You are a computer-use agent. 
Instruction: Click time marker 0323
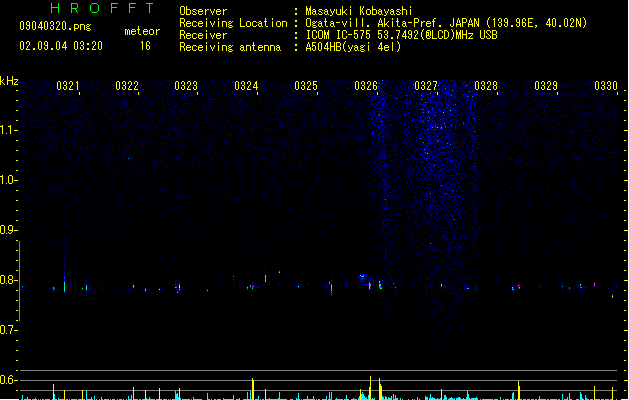point(186,86)
